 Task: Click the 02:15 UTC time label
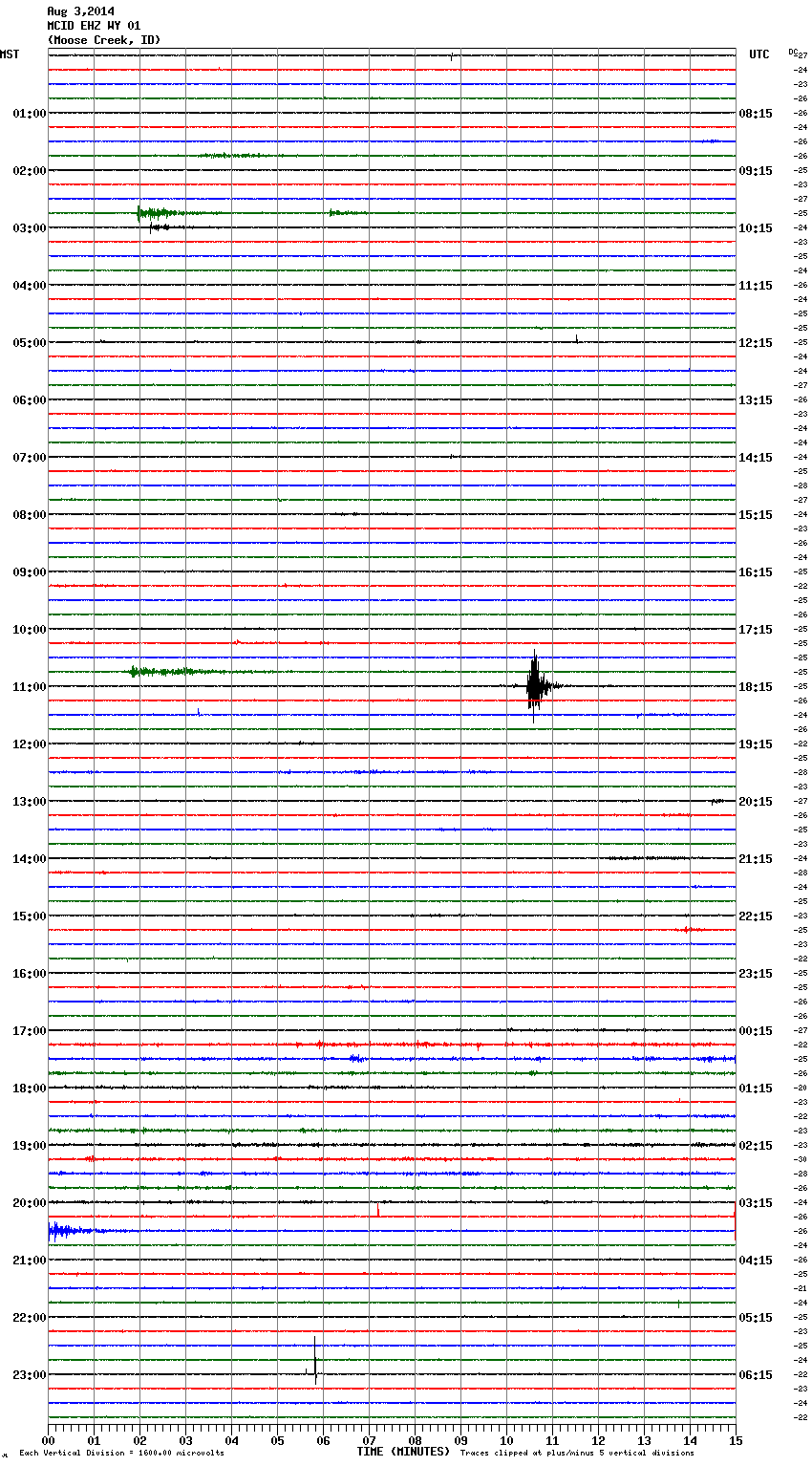point(756,1146)
